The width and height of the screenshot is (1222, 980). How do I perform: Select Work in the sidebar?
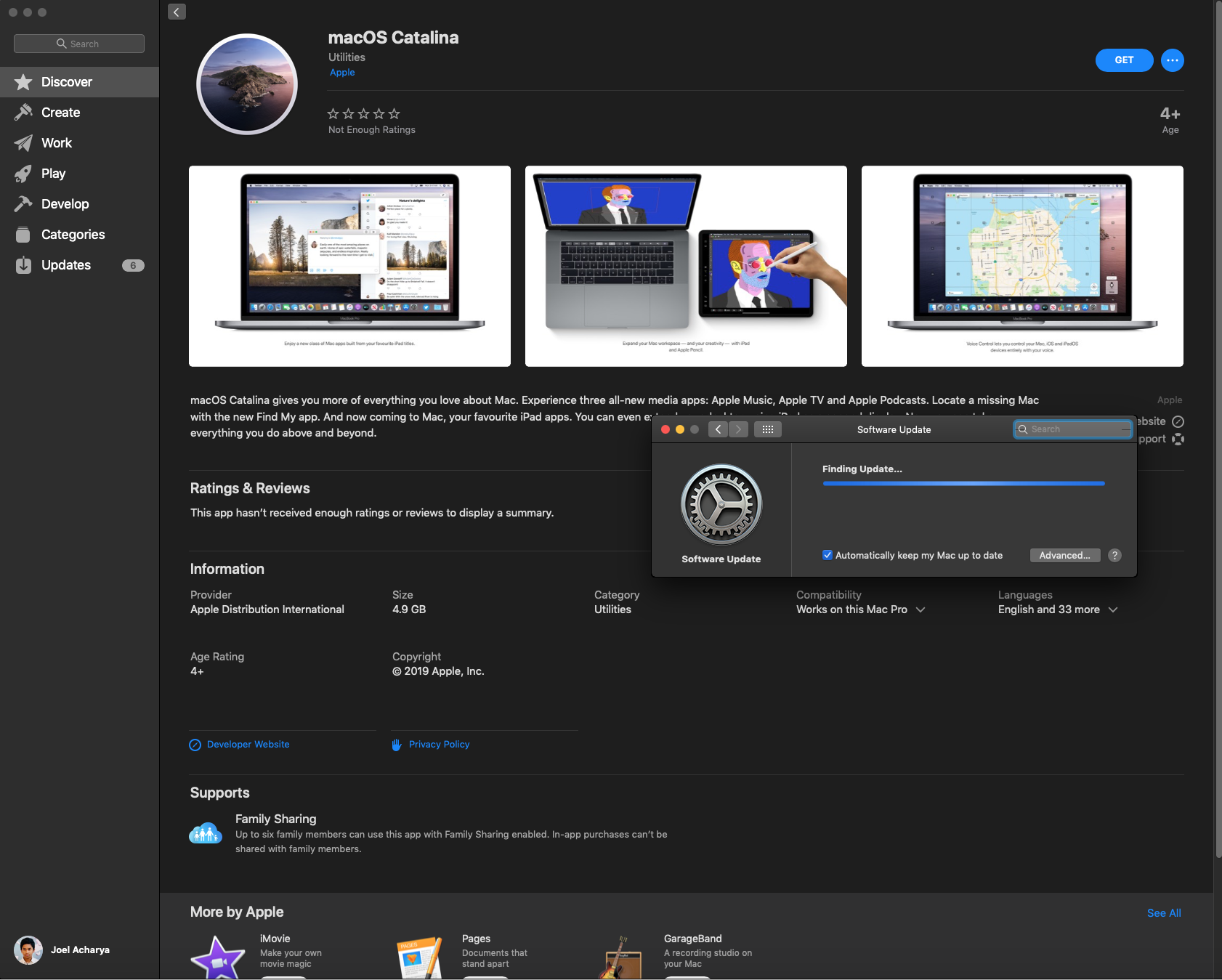pos(79,143)
